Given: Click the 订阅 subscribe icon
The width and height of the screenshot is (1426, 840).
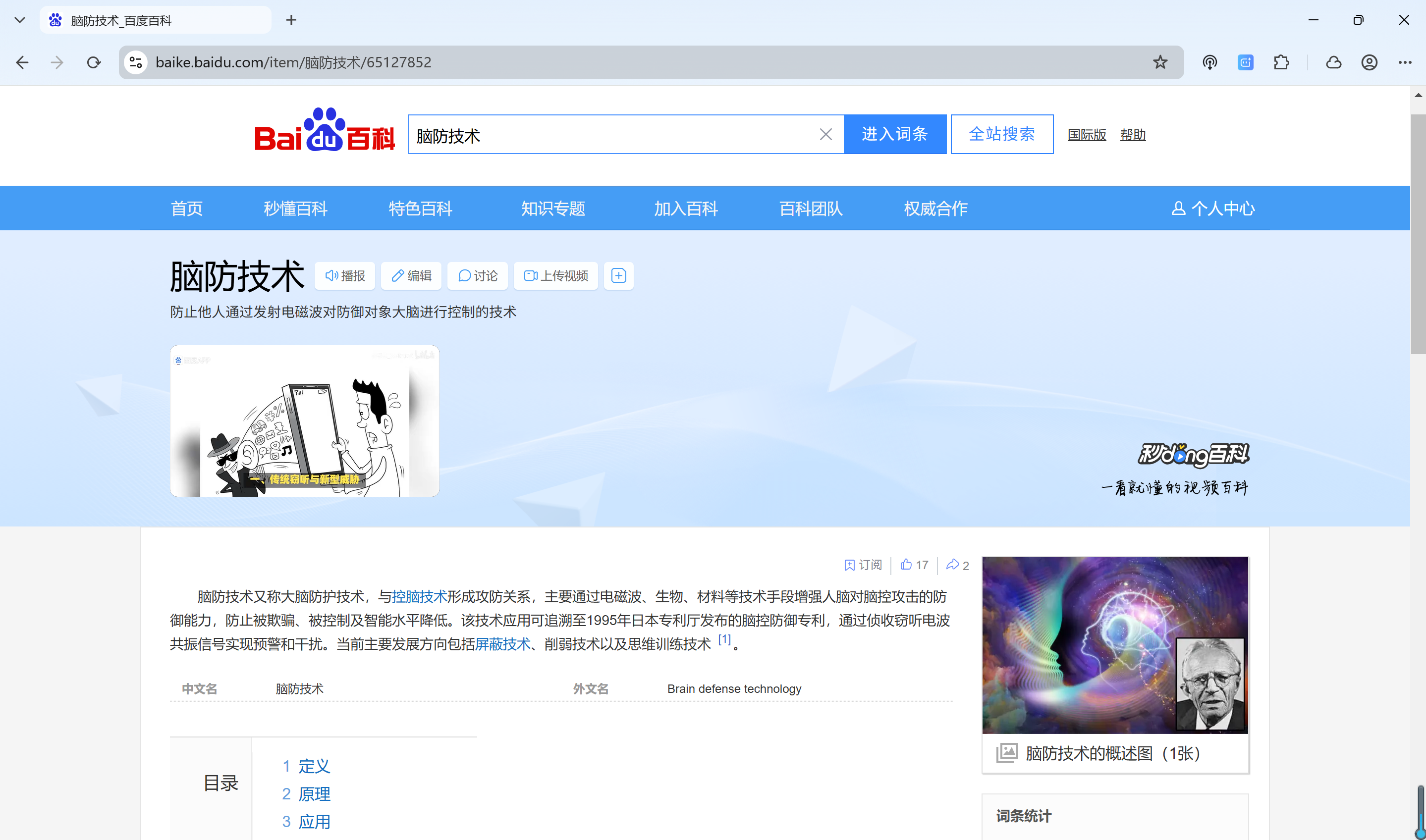Looking at the screenshot, I should point(862,564).
